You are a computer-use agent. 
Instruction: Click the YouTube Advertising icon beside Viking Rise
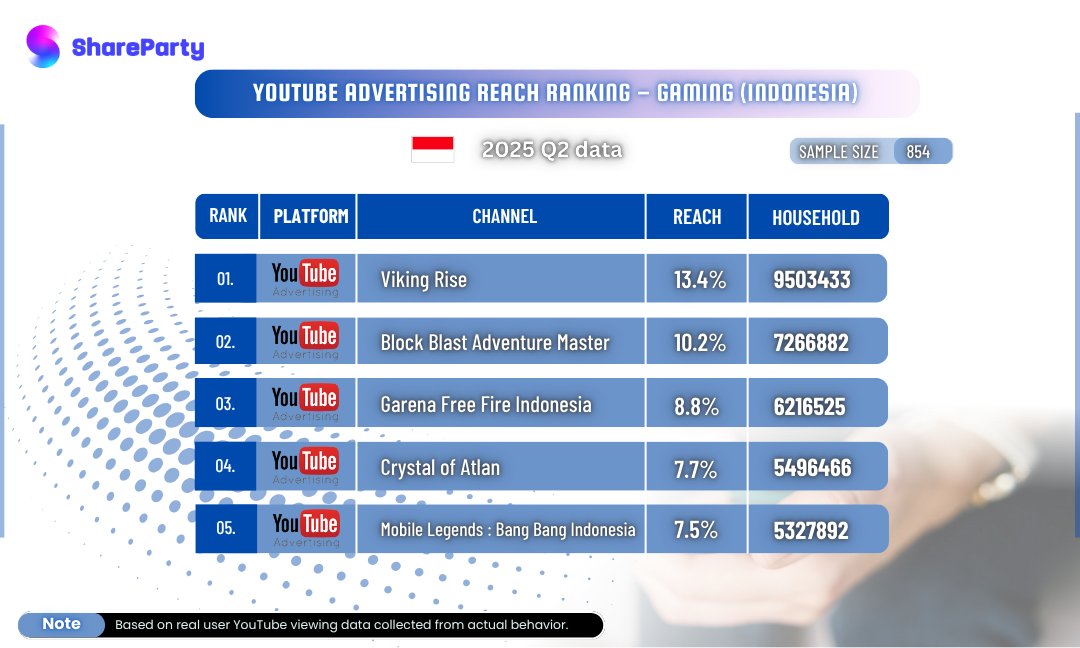[305, 278]
